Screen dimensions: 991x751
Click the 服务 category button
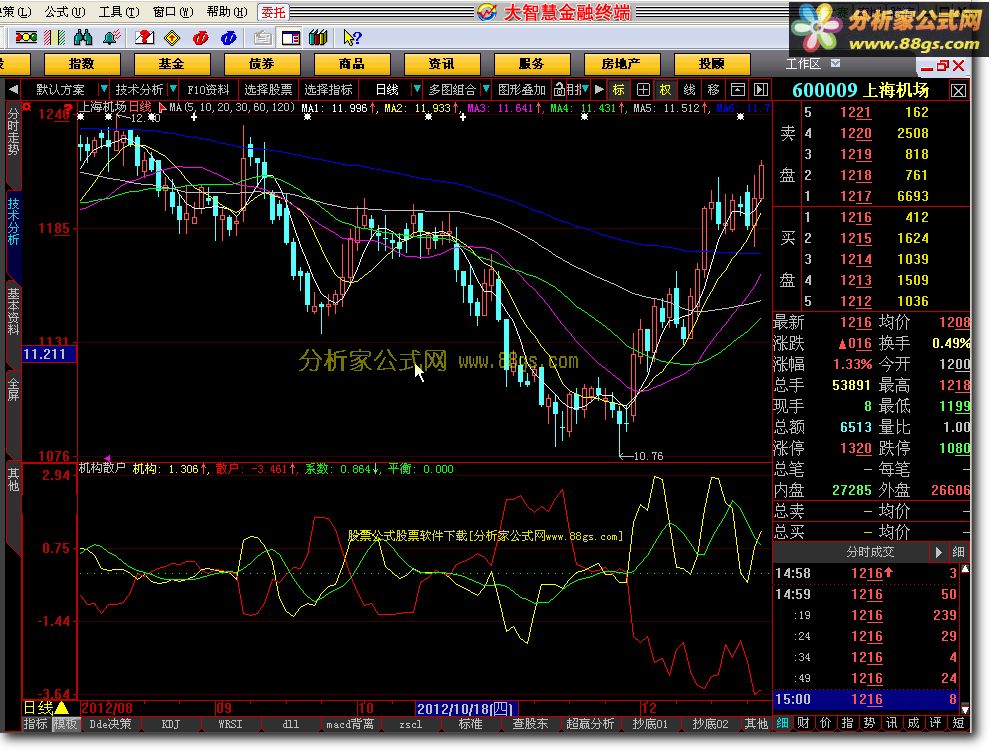tap(532, 64)
